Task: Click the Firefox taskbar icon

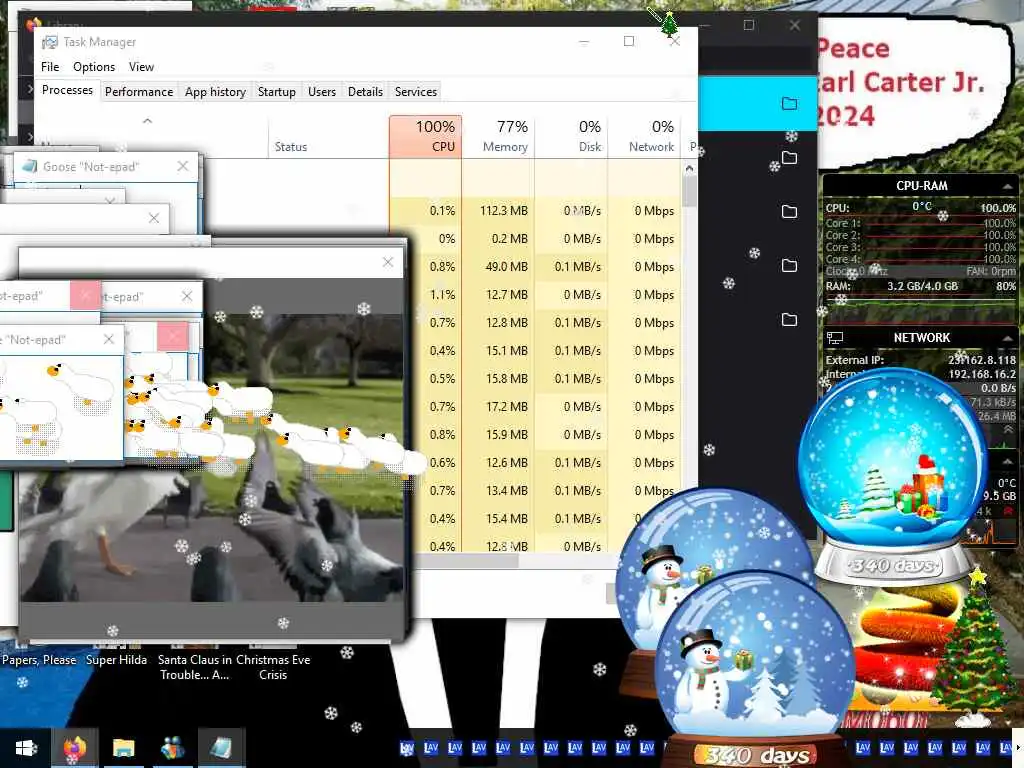Action: [75, 748]
